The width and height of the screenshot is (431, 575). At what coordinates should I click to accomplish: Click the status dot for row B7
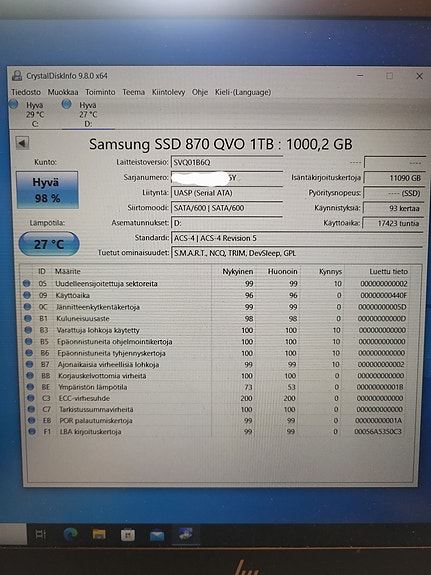[30, 365]
